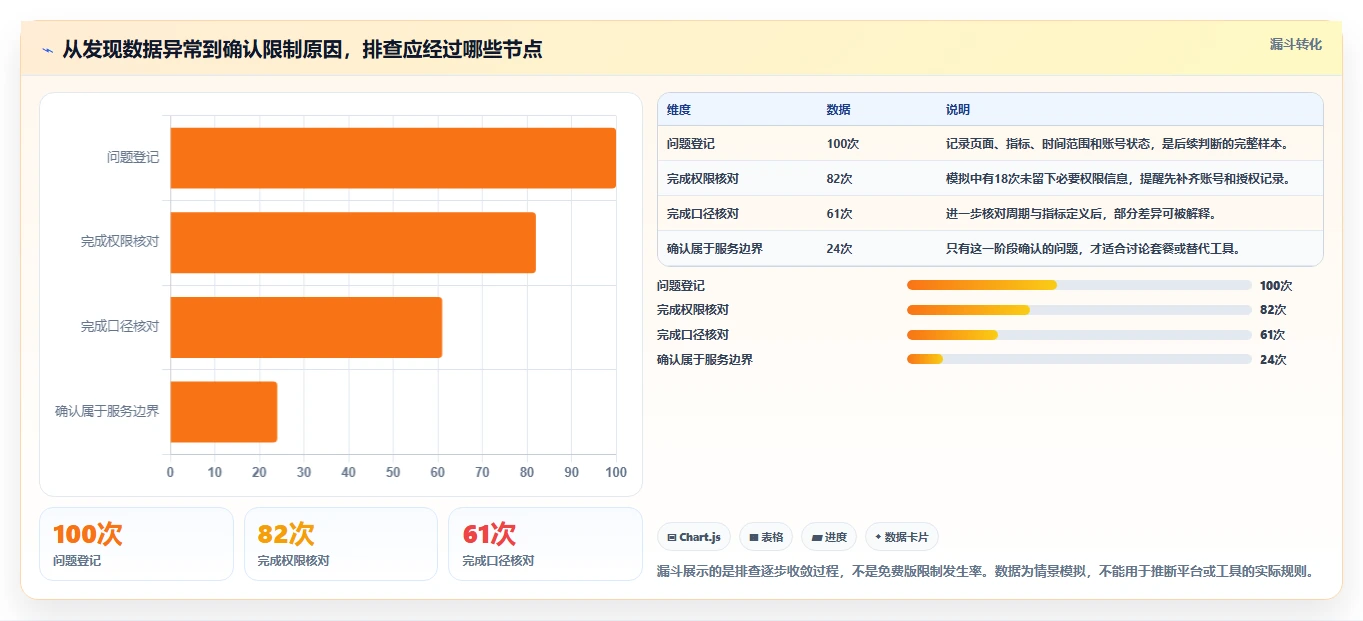Select the Chart.js chip
Viewport: 1363px width, 621px height.
(694, 537)
